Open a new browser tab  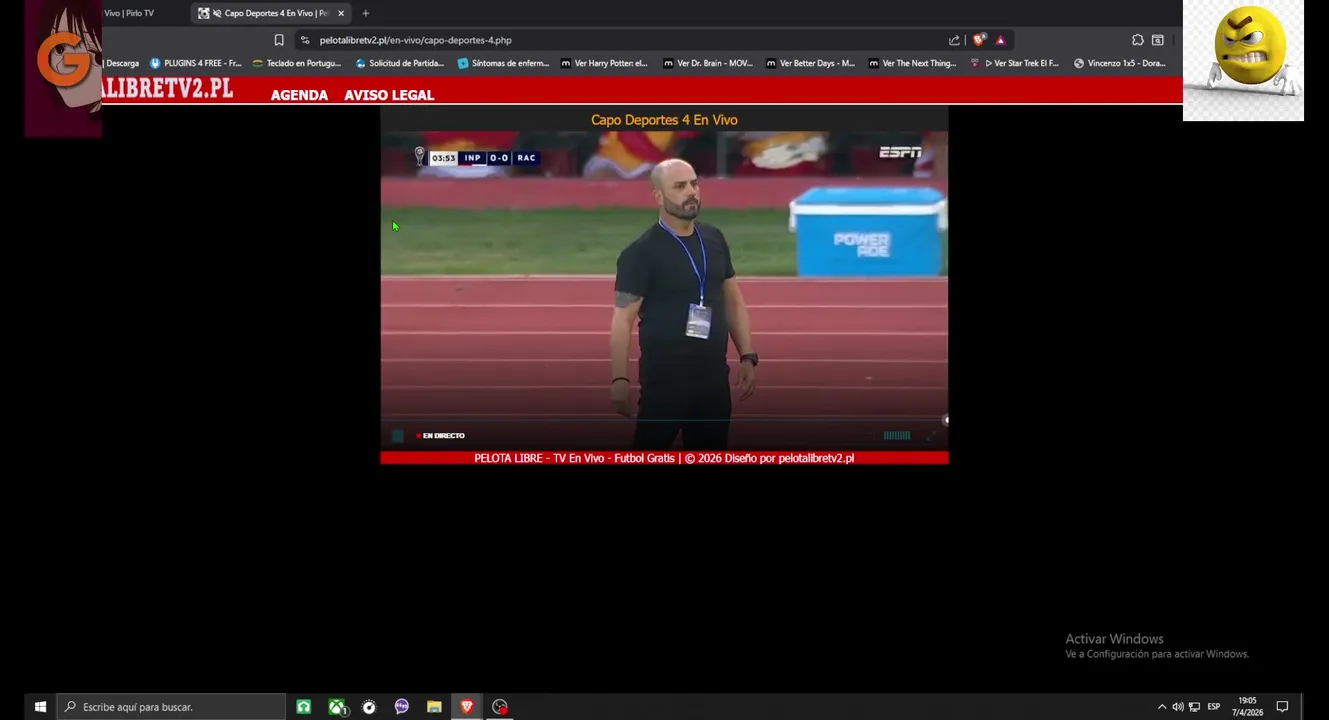pos(365,13)
